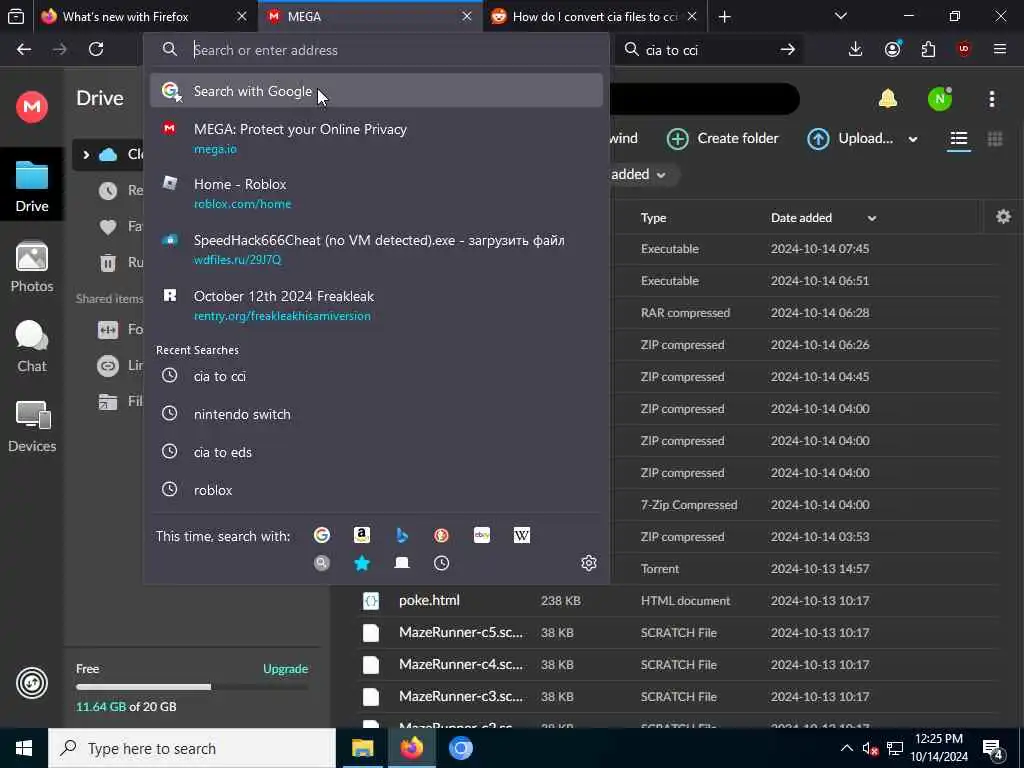Search this time with Wikipedia
Image resolution: width=1024 pixels, height=768 pixels.
tap(522, 536)
